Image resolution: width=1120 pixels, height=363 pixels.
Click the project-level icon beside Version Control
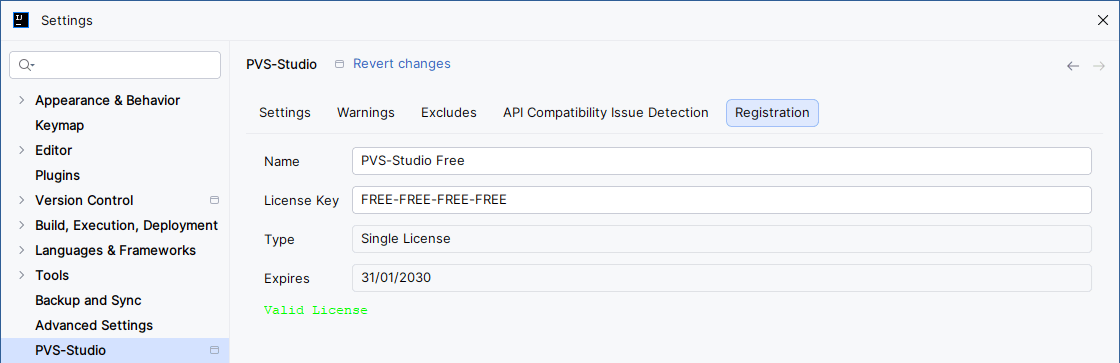point(214,200)
